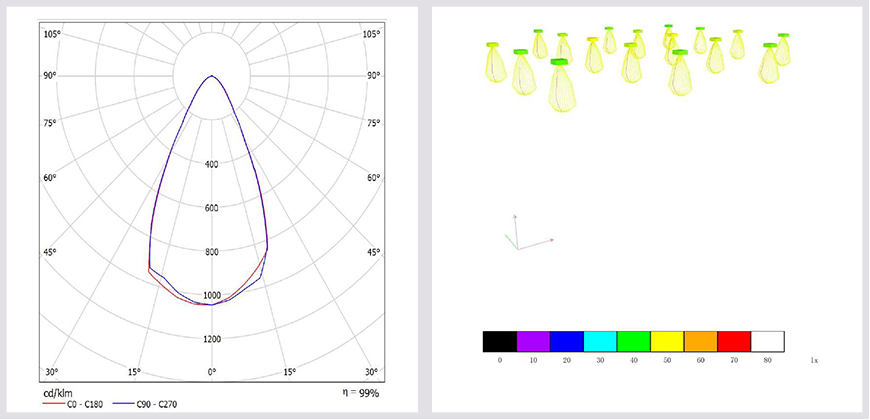The image size is (870, 420).
Task: Click the 600 intensity value on the polar chart
Action: click(x=211, y=208)
